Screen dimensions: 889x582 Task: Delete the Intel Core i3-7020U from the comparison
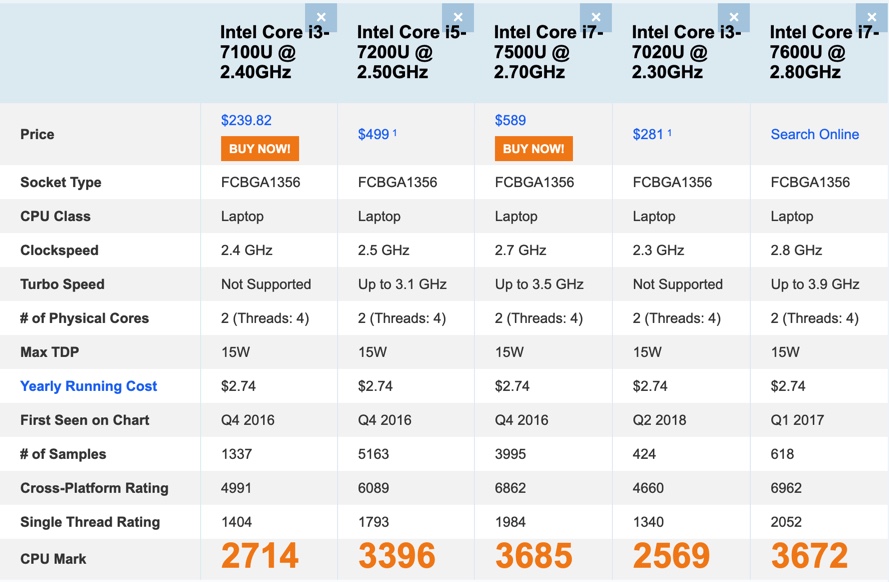(x=734, y=17)
